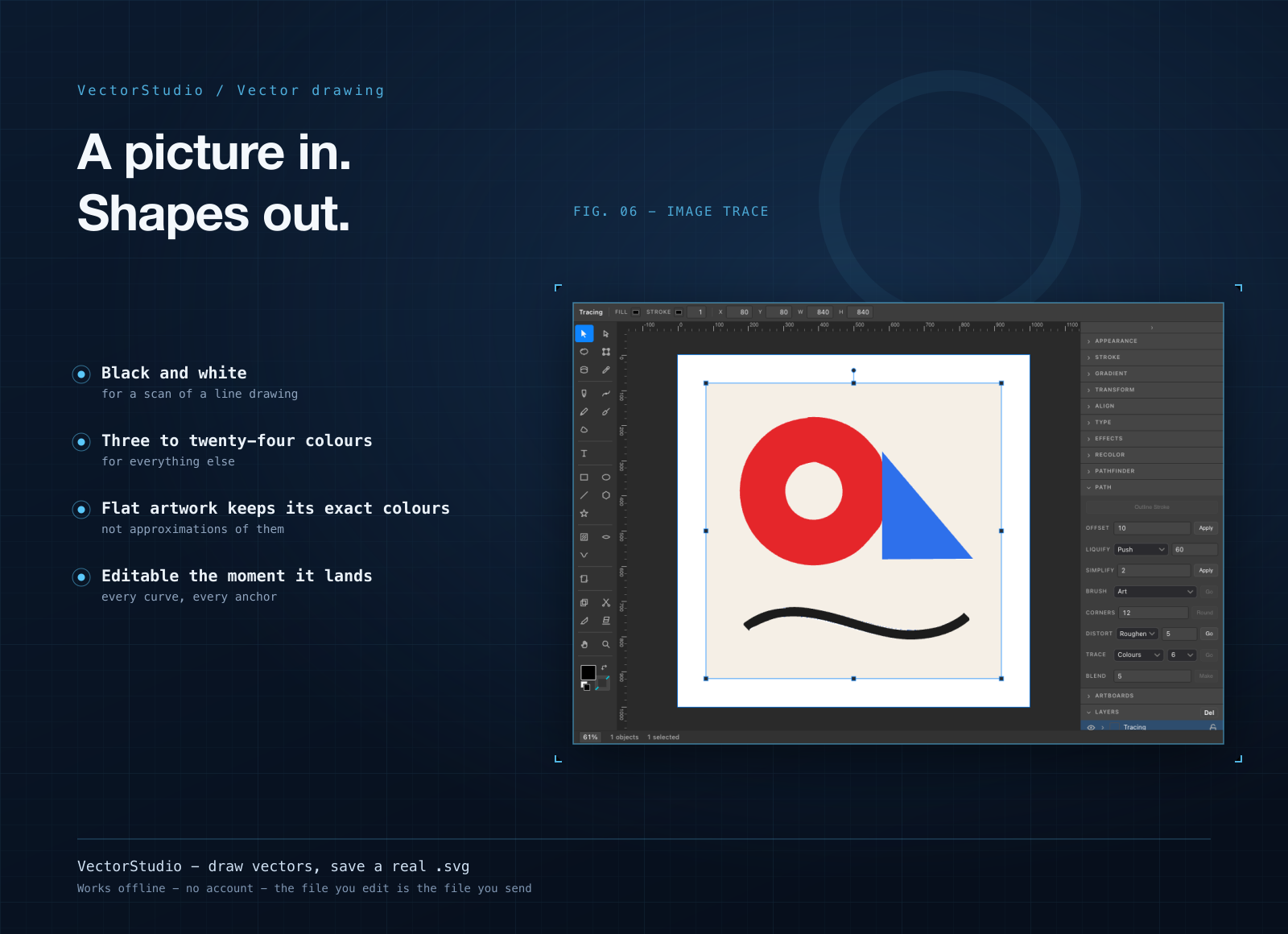Swap fill and stroke colours arrow
1288x934 pixels.
click(605, 667)
